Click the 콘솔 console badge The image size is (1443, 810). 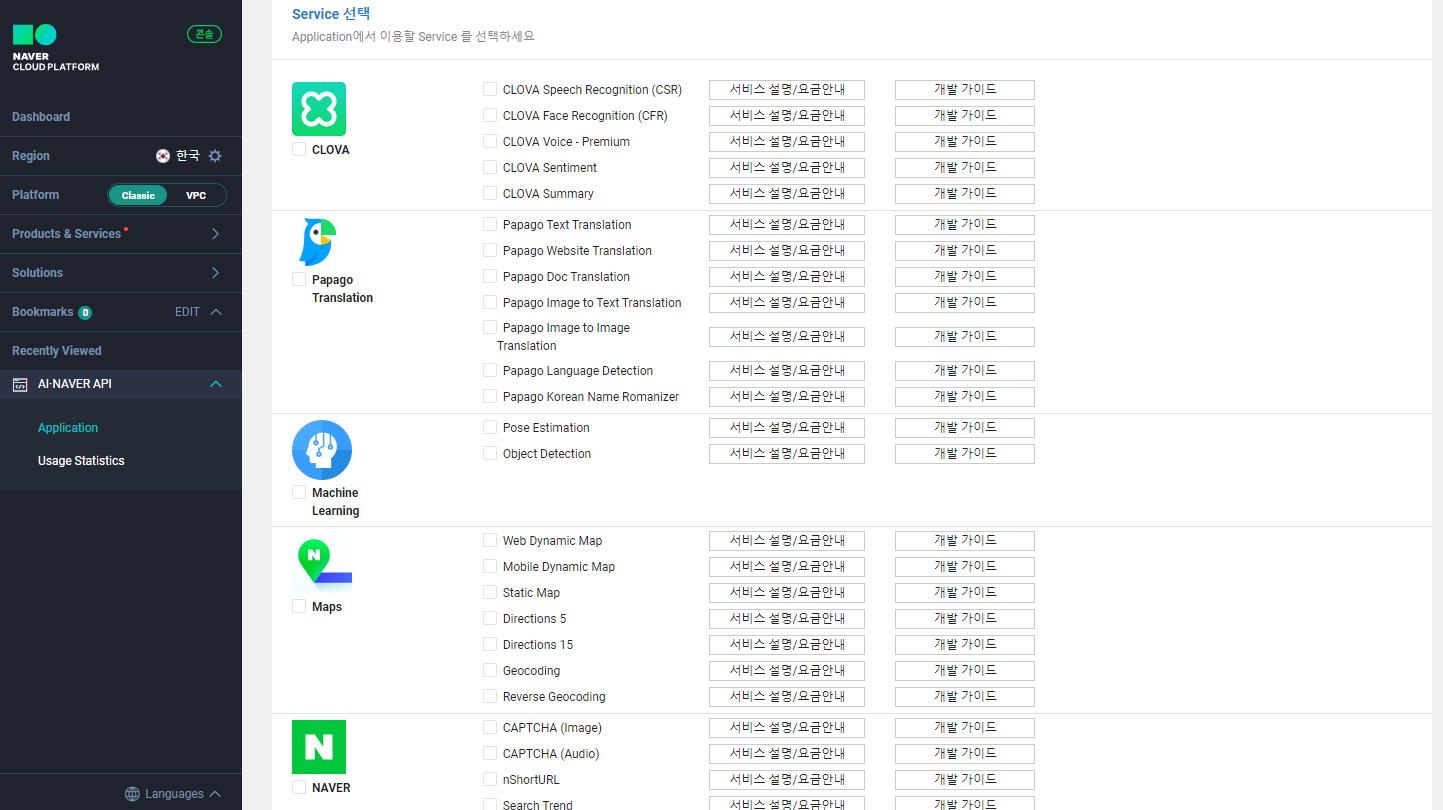pos(204,34)
